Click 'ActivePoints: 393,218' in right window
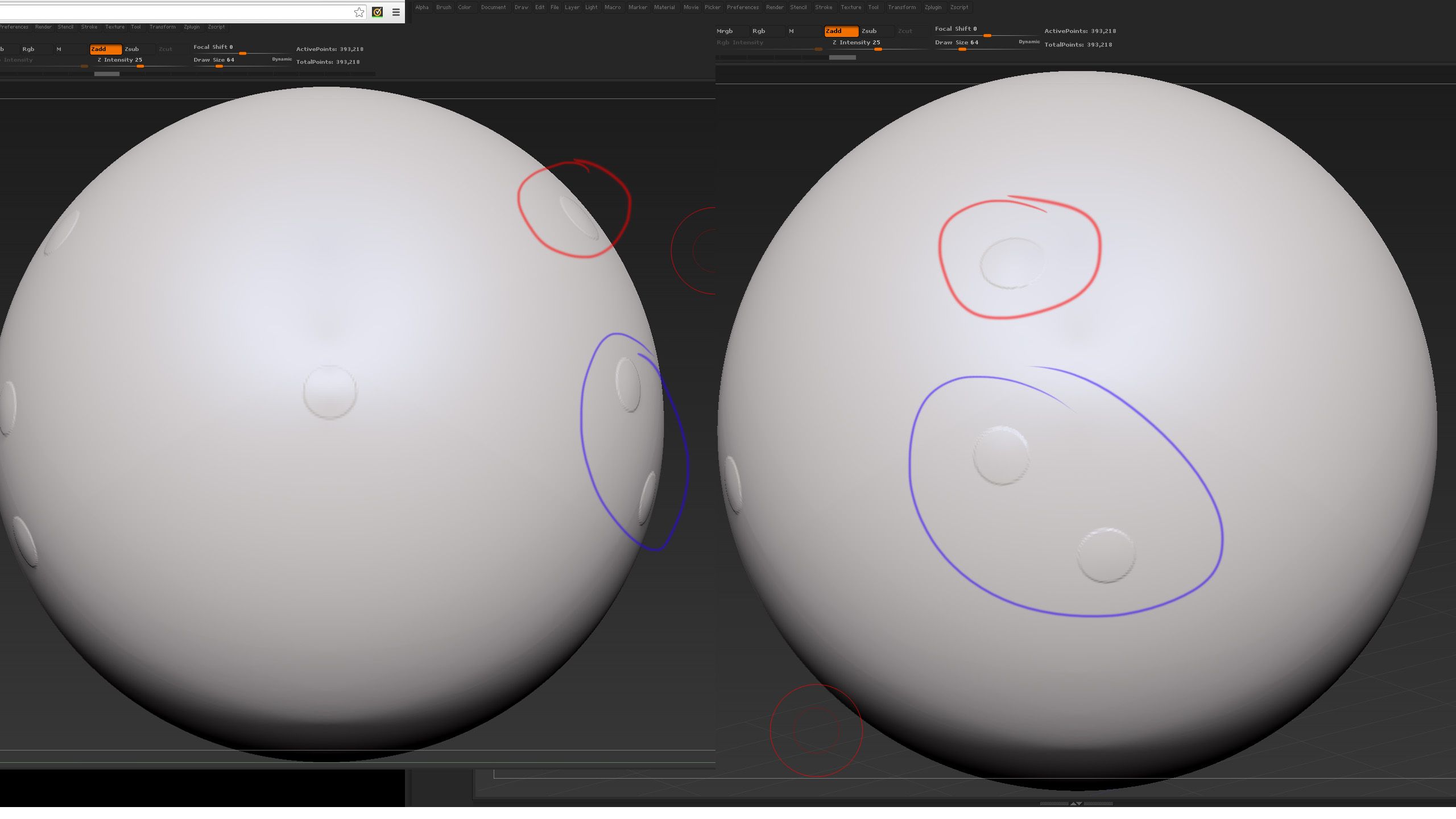This screenshot has width=1456, height=819. click(x=1080, y=31)
